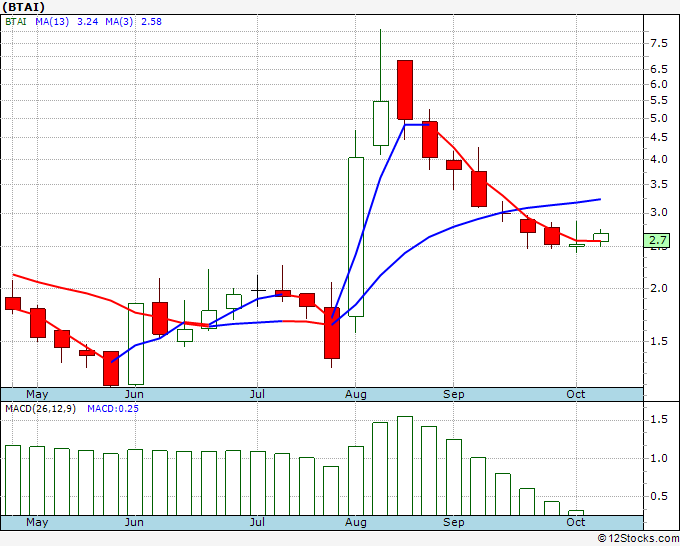680x546 pixels.
Task: Select the MA(3) value 2.58
Action: (151, 21)
